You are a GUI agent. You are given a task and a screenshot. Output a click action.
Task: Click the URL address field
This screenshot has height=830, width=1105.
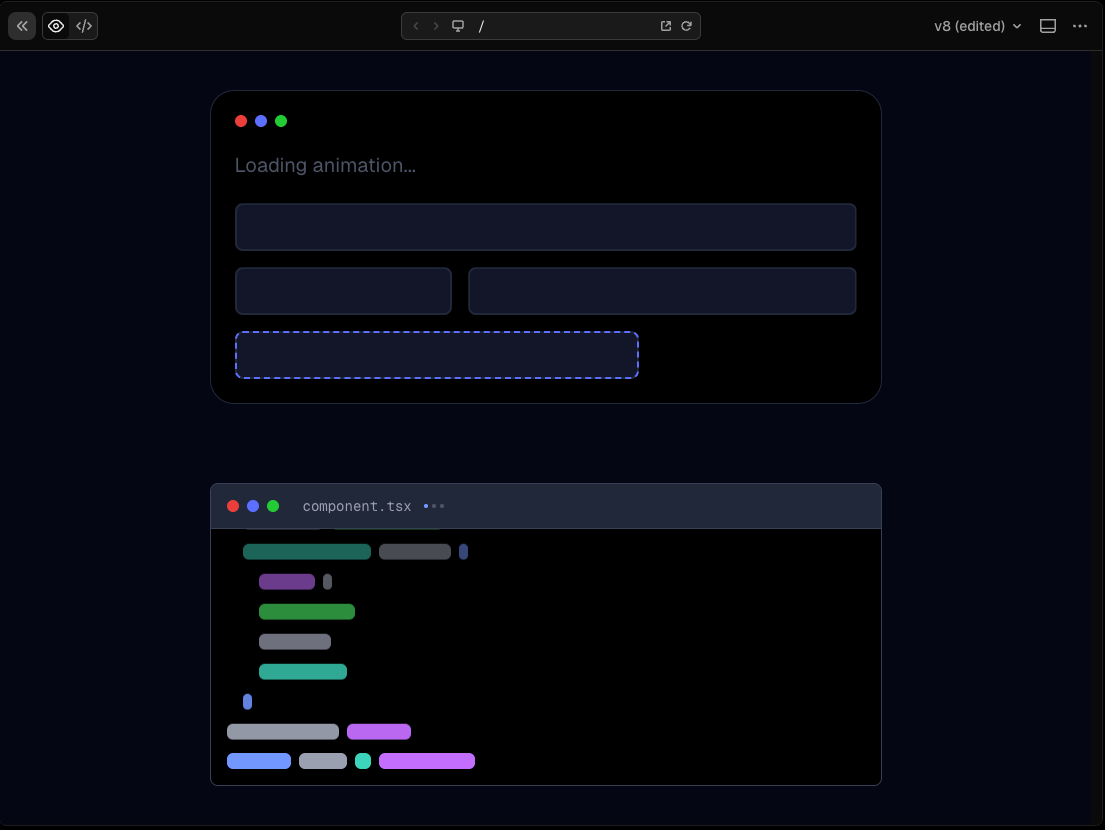(x=560, y=26)
